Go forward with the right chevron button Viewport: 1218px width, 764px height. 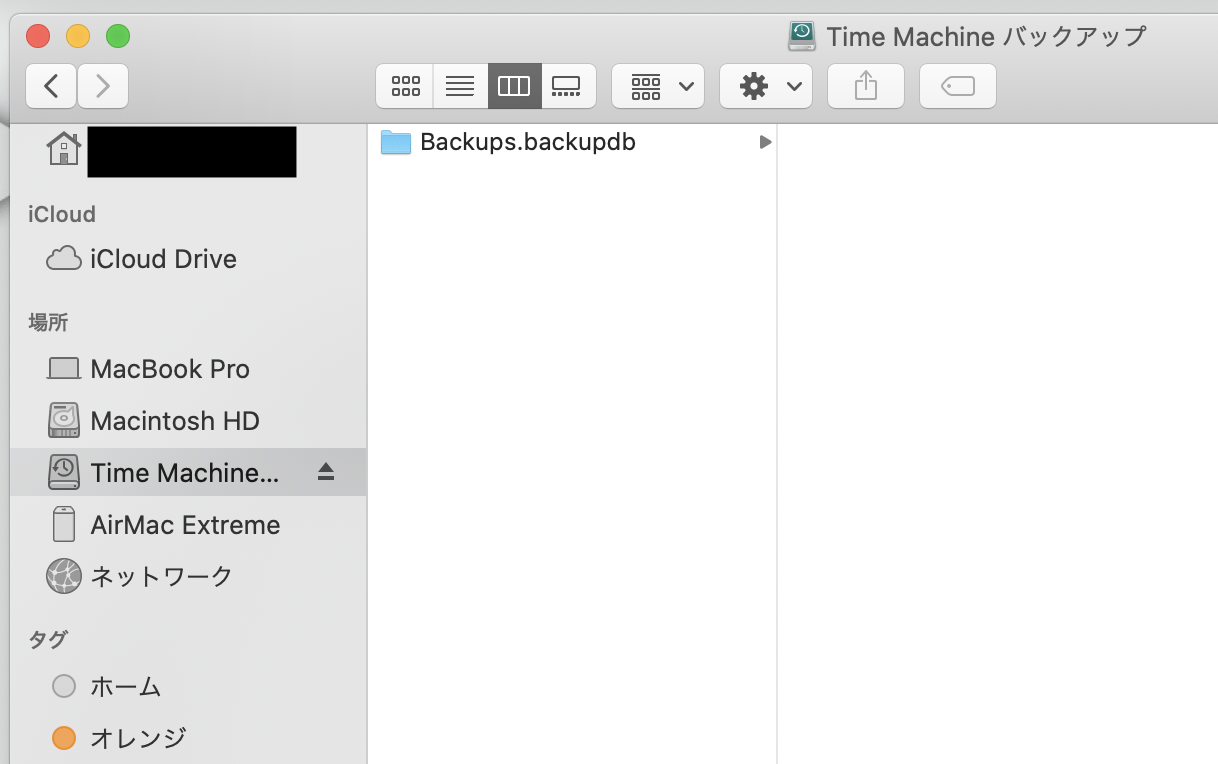pyautogui.click(x=103, y=86)
